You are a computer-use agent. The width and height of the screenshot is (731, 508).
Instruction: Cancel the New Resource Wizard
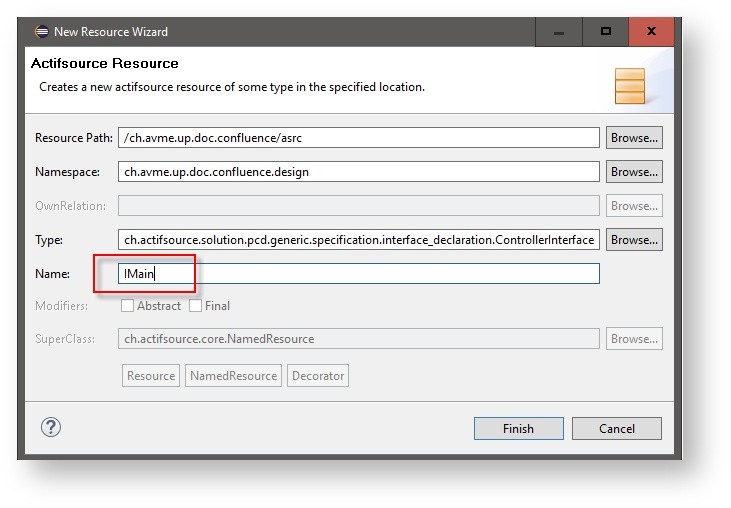[616, 428]
